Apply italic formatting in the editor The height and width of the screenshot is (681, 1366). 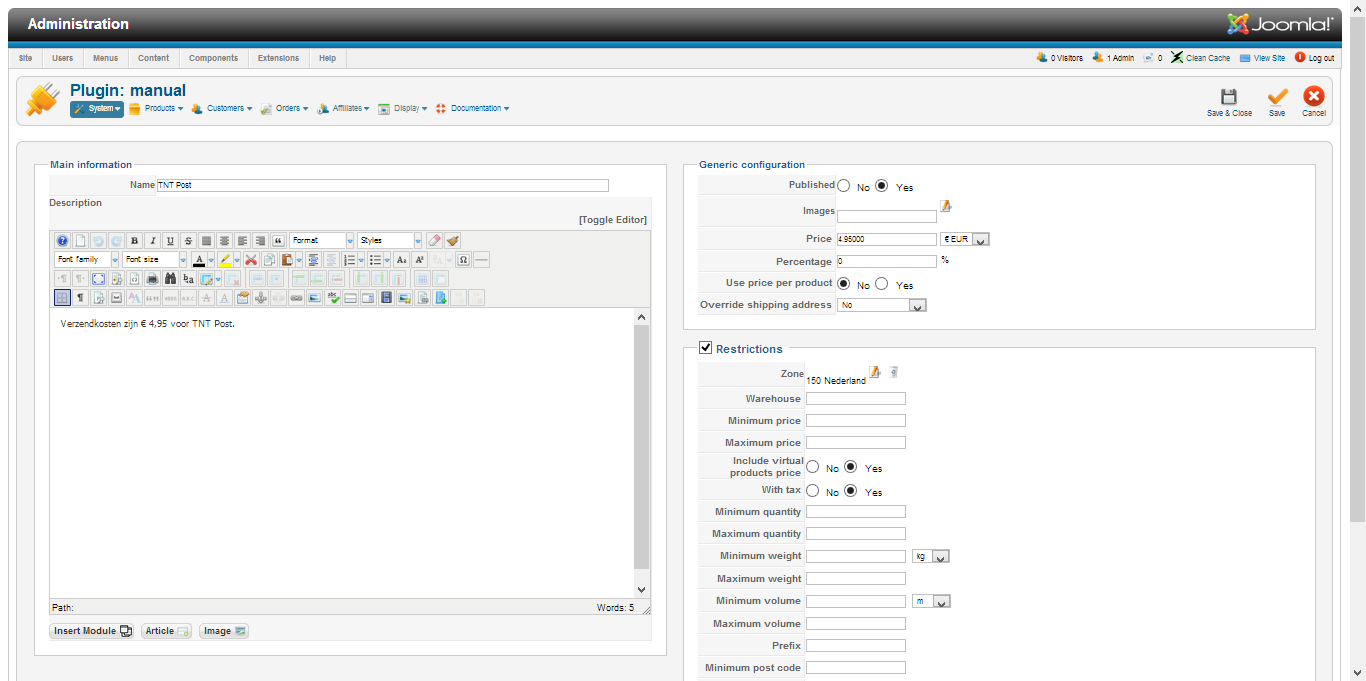click(153, 241)
